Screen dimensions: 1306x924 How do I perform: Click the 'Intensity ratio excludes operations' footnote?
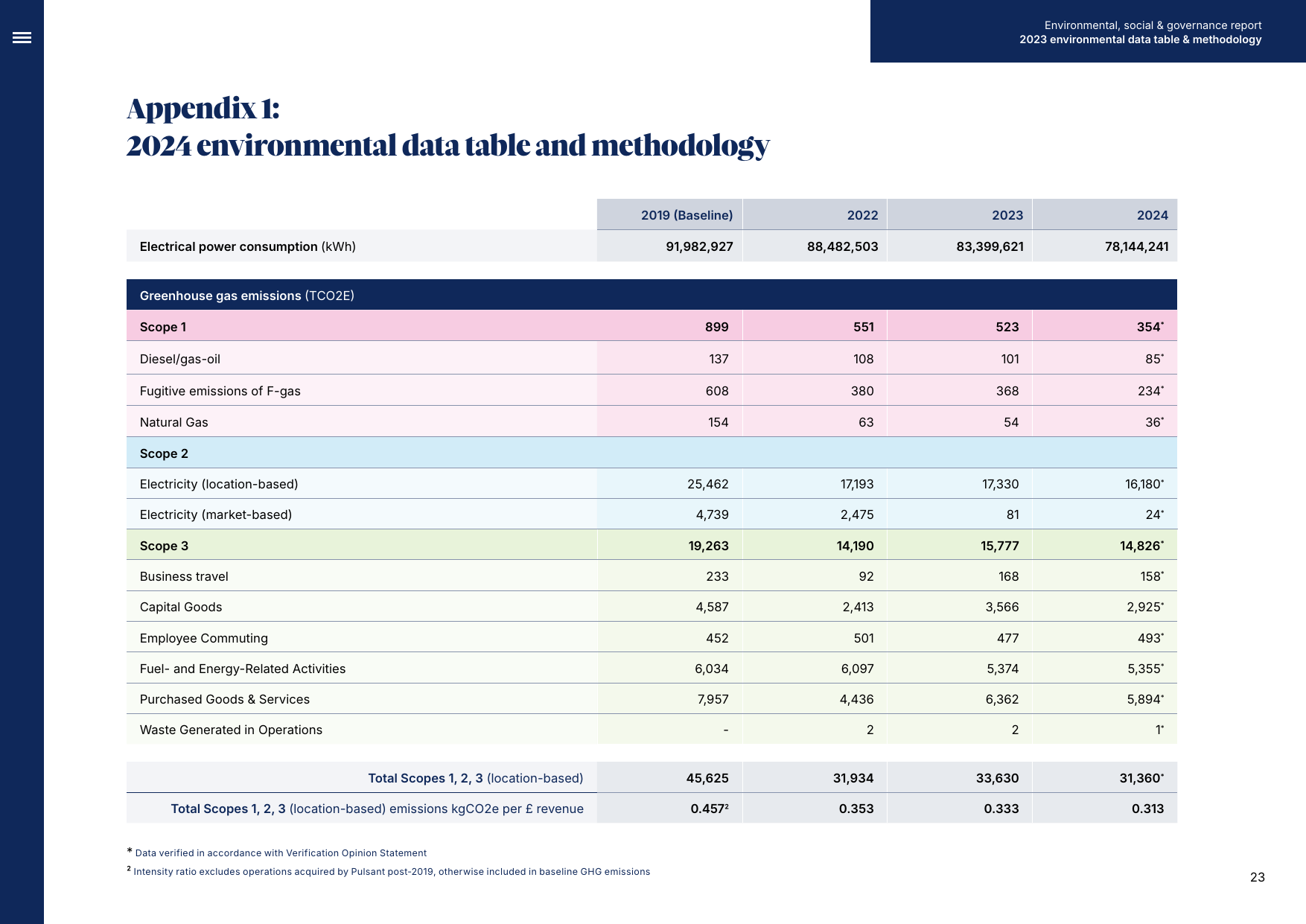[x=392, y=872]
